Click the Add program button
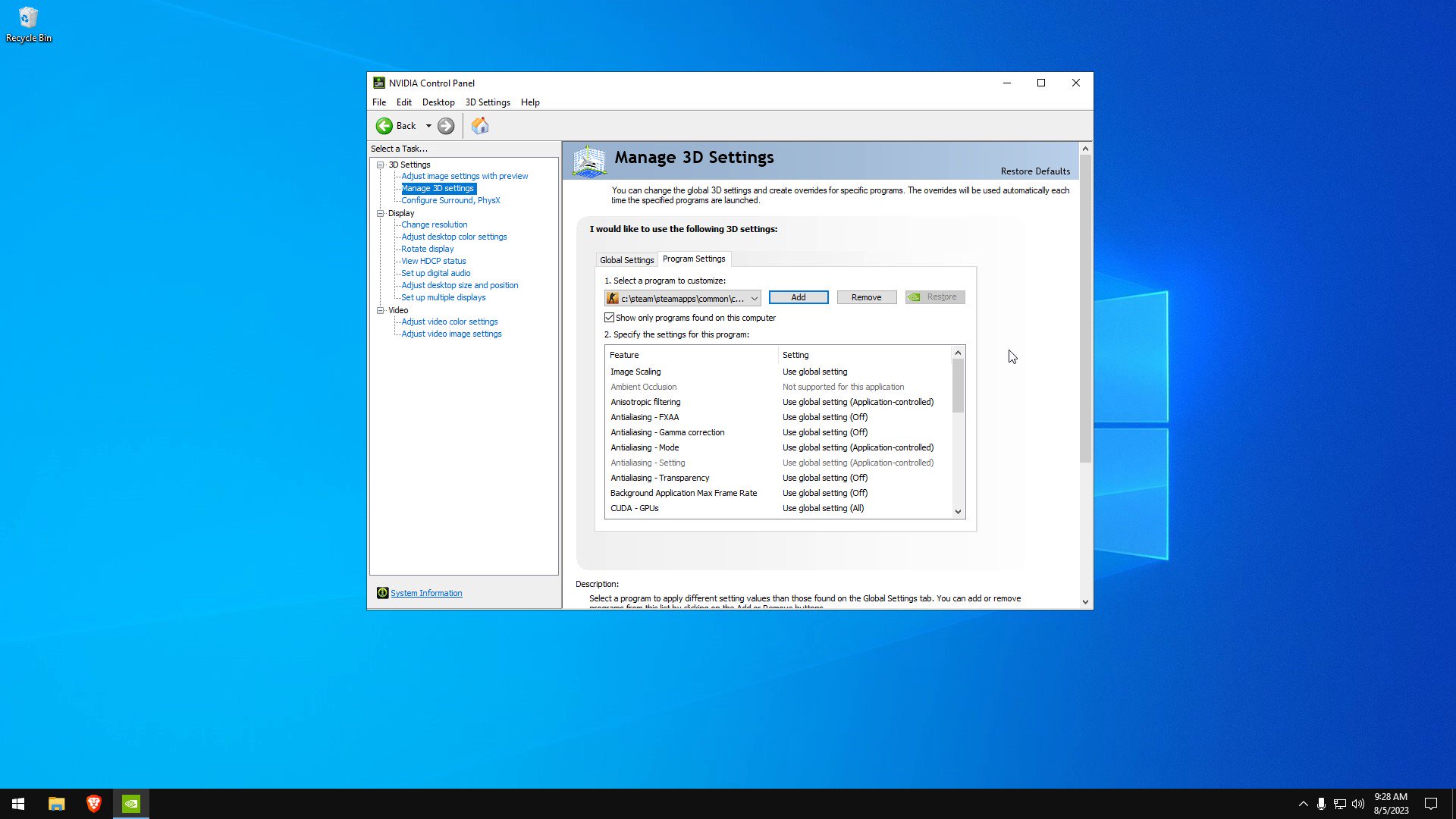The height and width of the screenshot is (819, 1456). [x=798, y=297]
